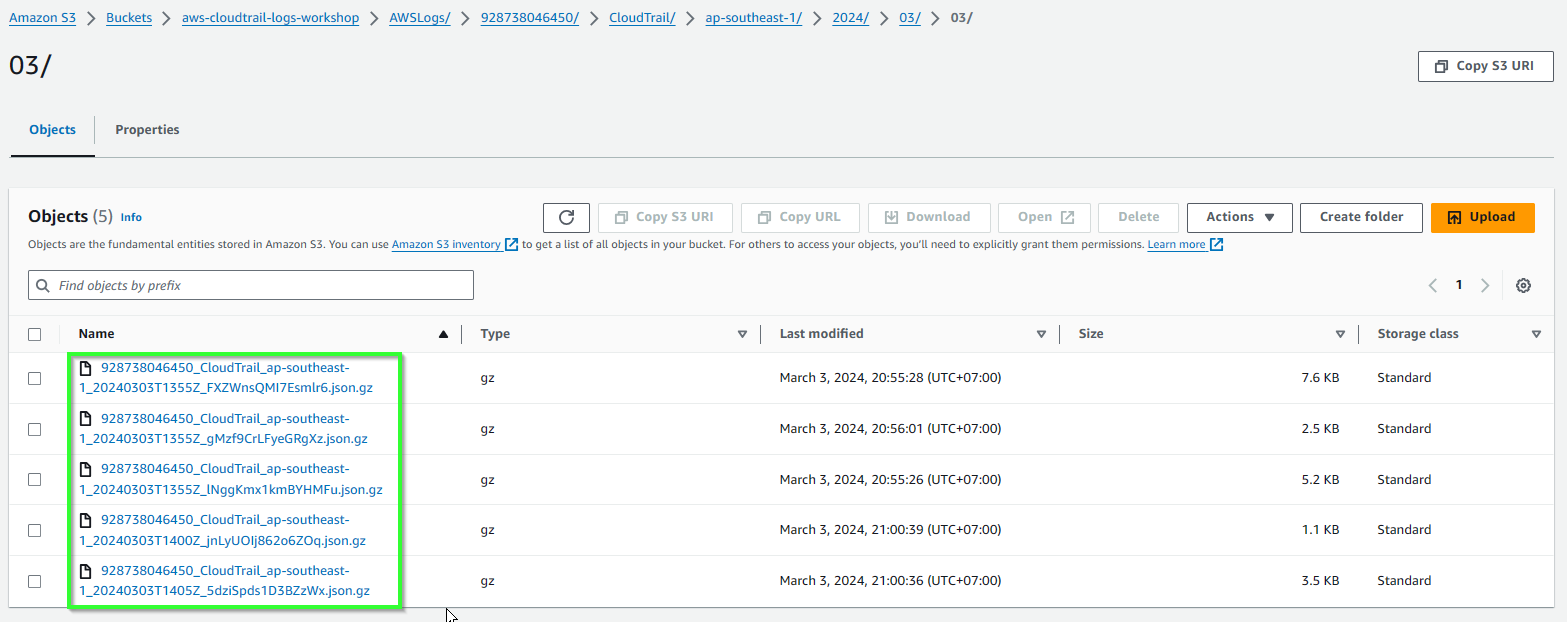The height and width of the screenshot is (622, 1567).
Task: Open the Info link beside Objects (5)
Action: tap(131, 217)
